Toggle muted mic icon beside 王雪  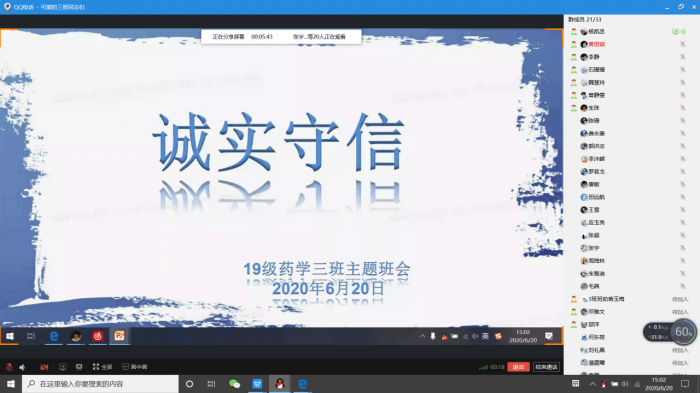click(x=683, y=210)
